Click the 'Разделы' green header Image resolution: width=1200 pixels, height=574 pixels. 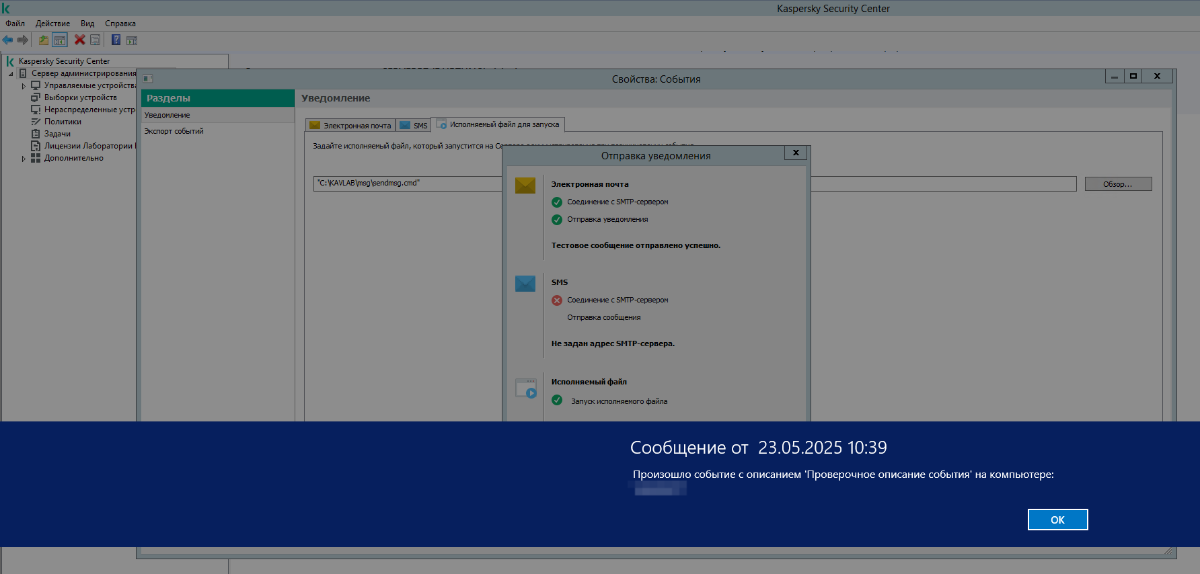click(x=217, y=98)
